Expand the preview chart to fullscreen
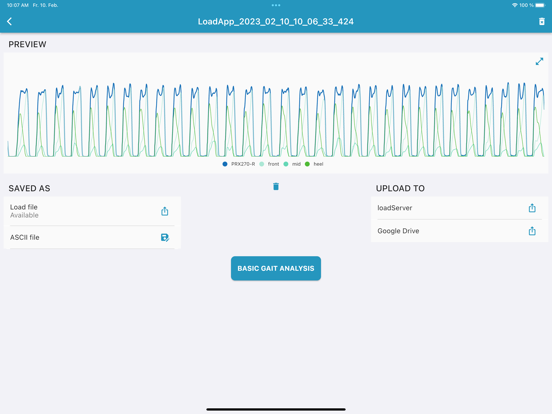The width and height of the screenshot is (552, 414). [x=539, y=62]
